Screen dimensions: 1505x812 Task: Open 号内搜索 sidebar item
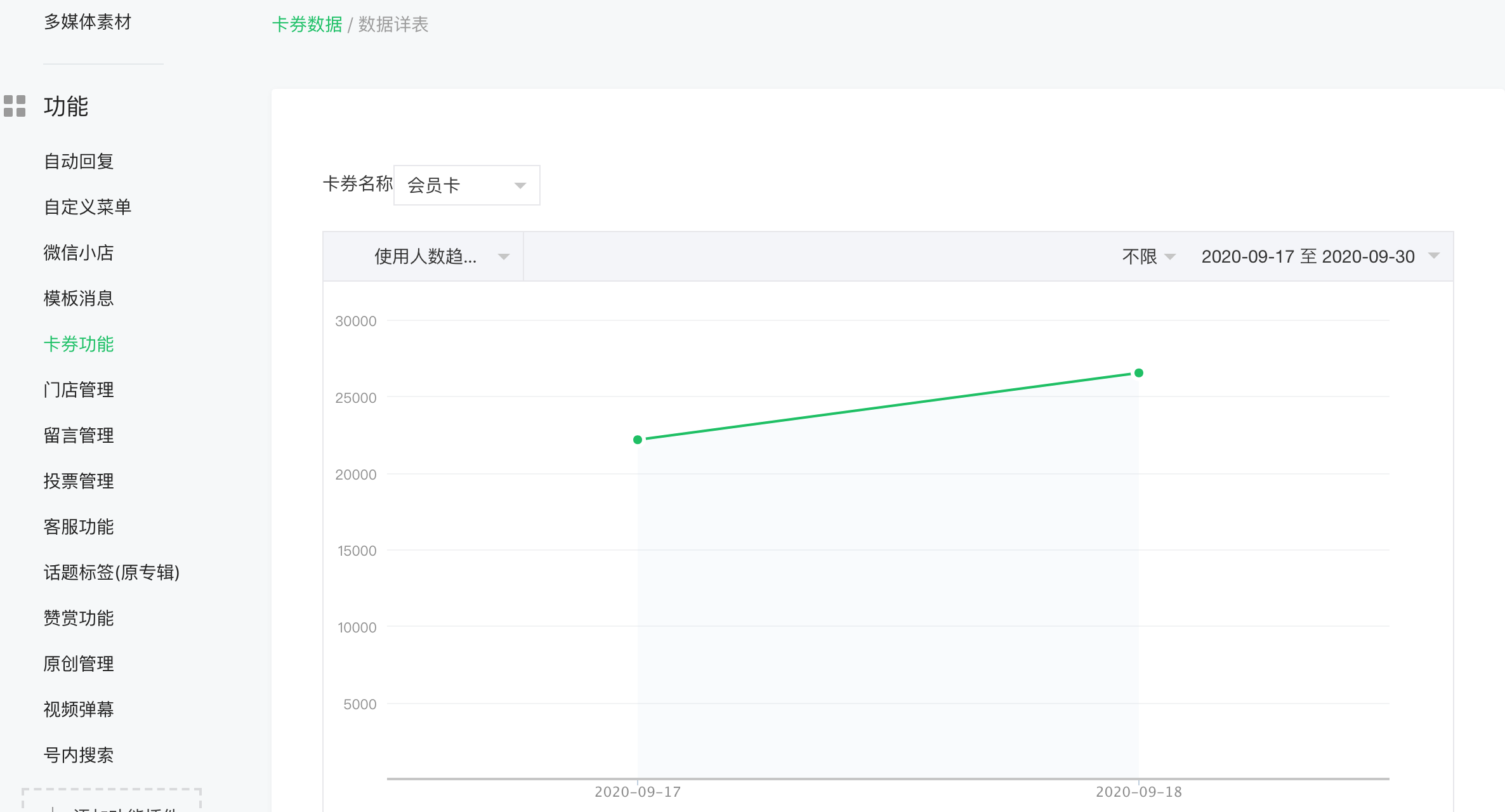tap(79, 755)
